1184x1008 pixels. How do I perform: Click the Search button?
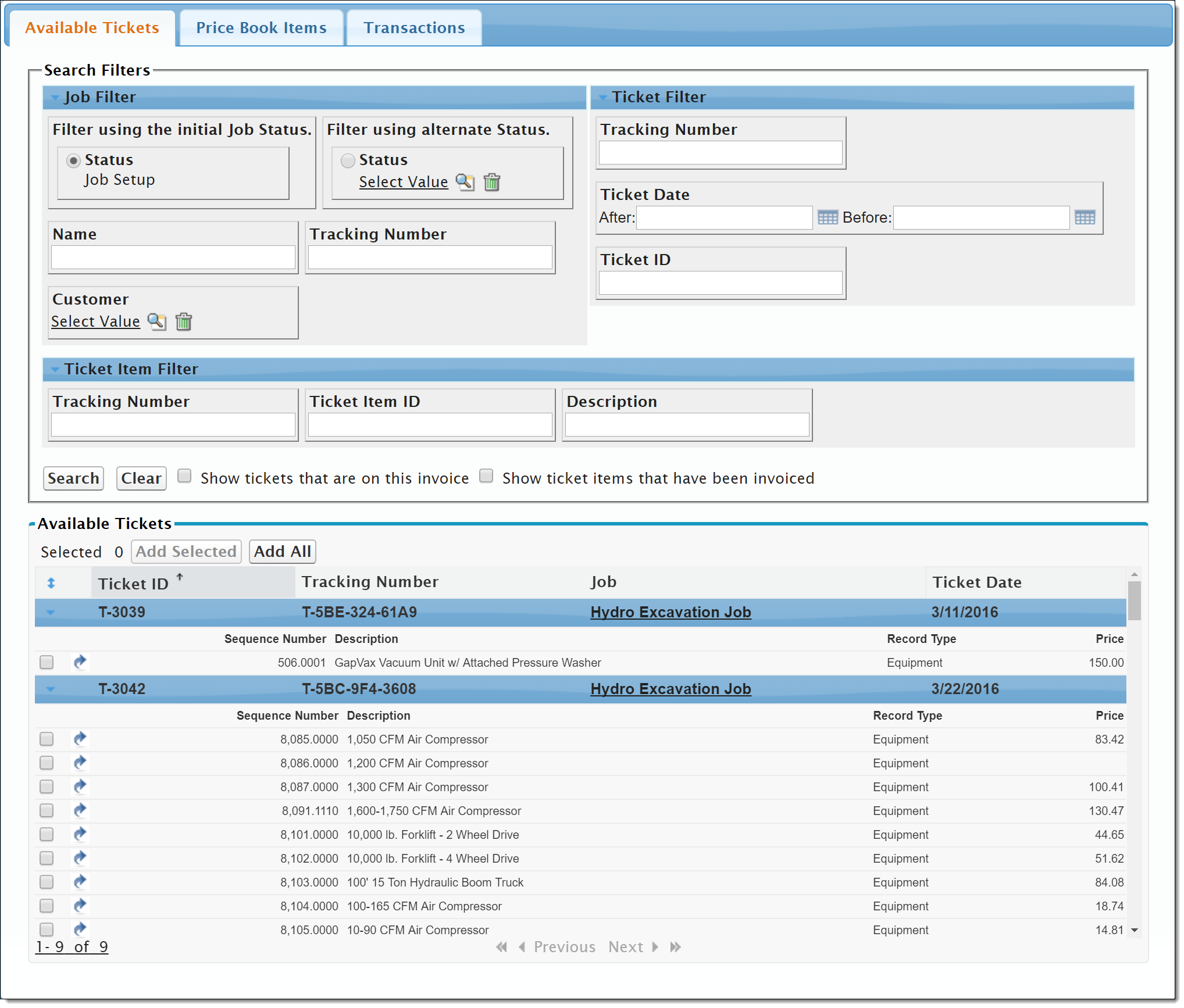pyautogui.click(x=73, y=478)
